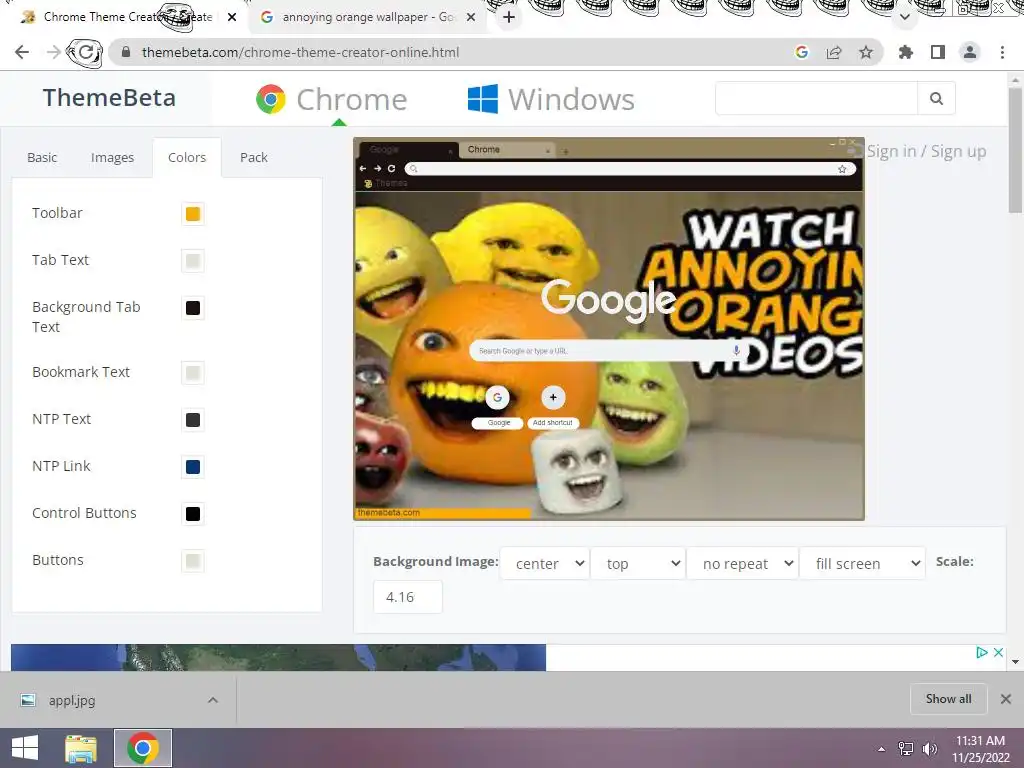Switch to the Pack tab
The width and height of the screenshot is (1024, 768).
tap(253, 157)
